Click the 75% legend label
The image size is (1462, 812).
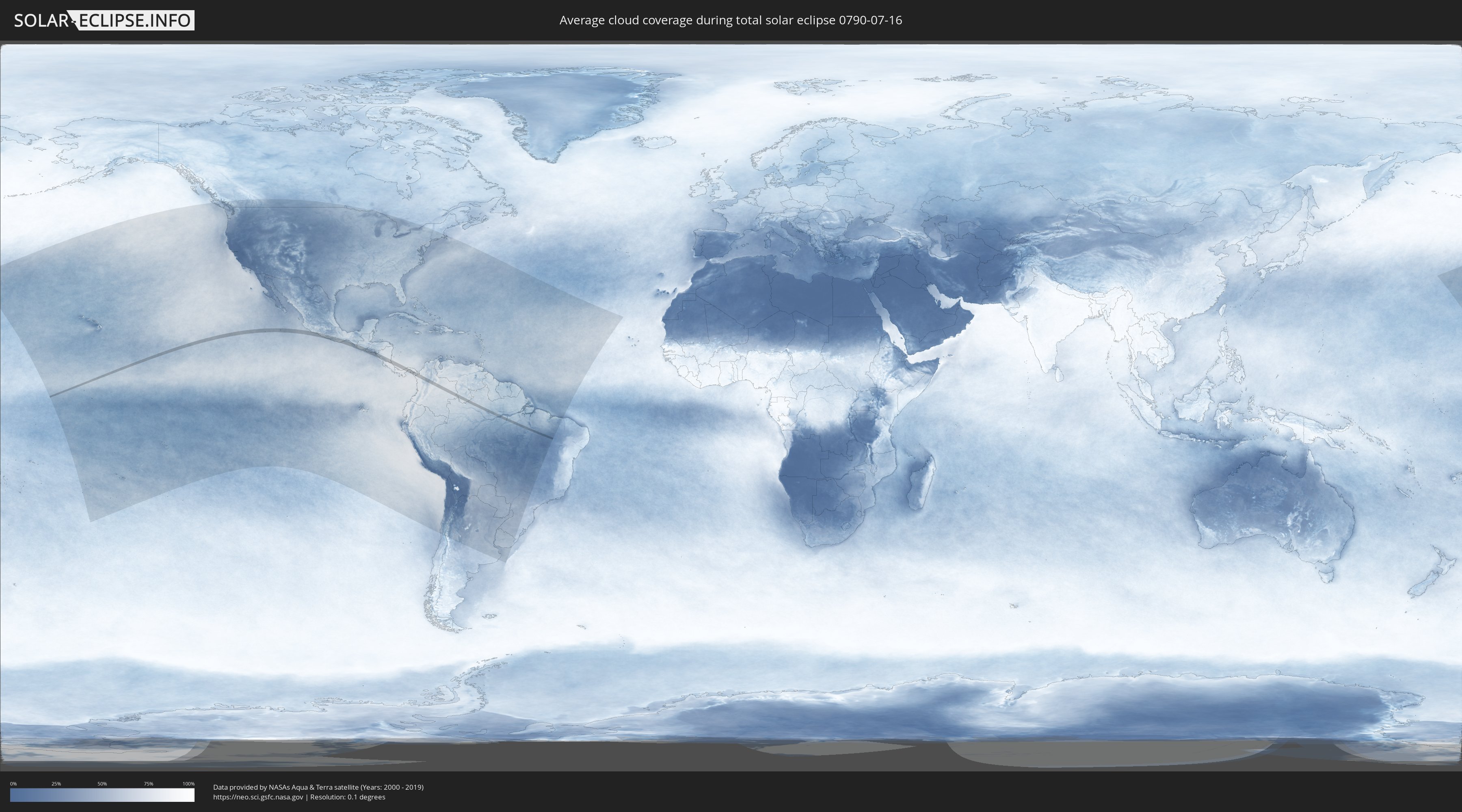pos(148,784)
